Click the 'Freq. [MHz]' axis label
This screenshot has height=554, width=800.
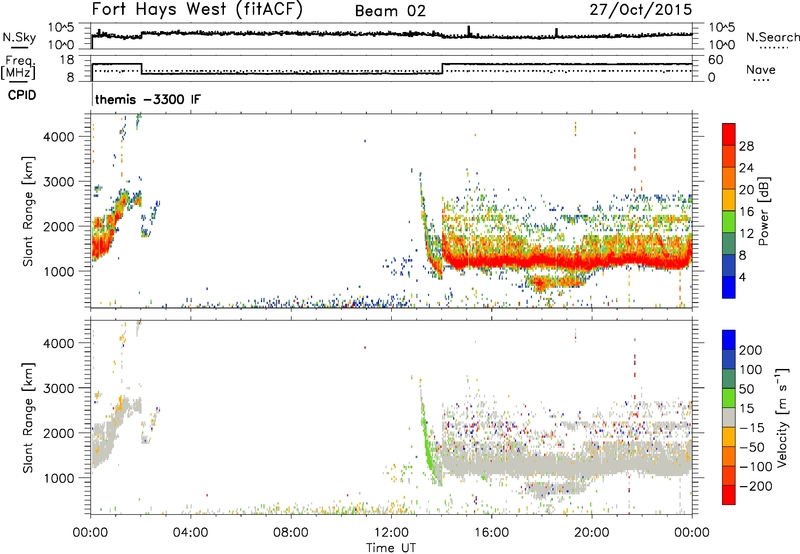coord(18,68)
